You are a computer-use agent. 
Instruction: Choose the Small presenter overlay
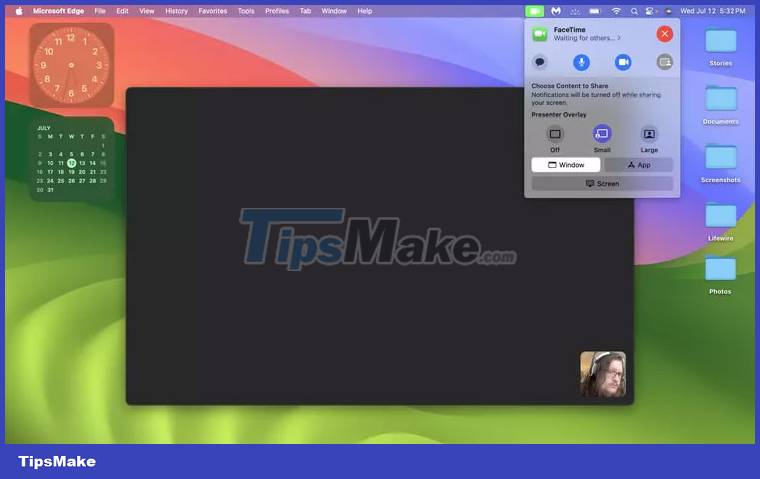(602, 134)
